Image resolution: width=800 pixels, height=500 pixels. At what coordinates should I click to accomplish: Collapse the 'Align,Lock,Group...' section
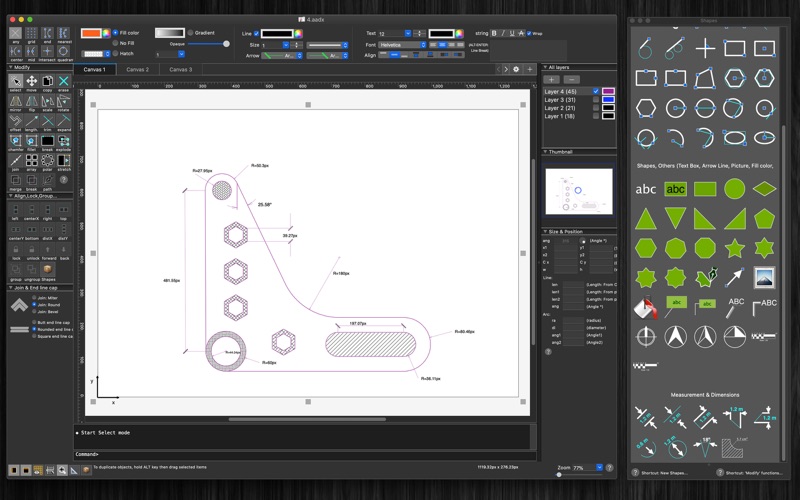pos(11,196)
